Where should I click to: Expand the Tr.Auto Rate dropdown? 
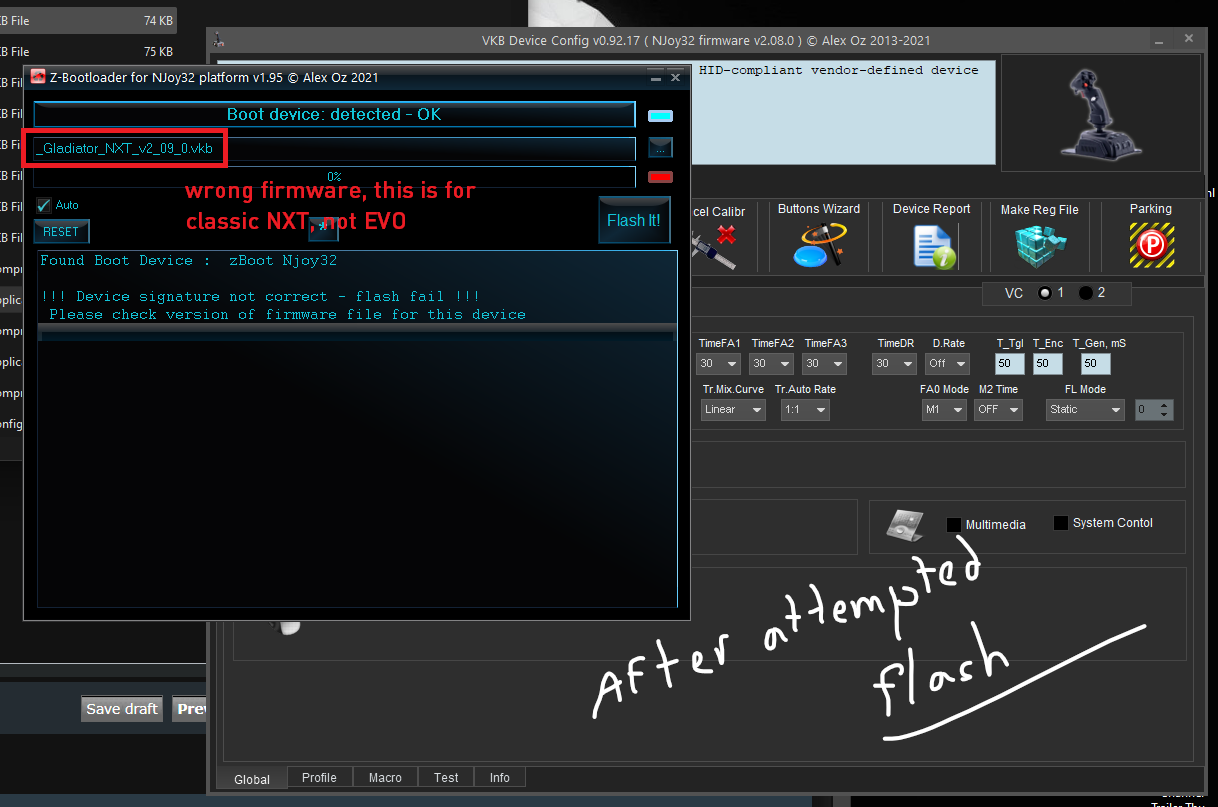pos(806,410)
